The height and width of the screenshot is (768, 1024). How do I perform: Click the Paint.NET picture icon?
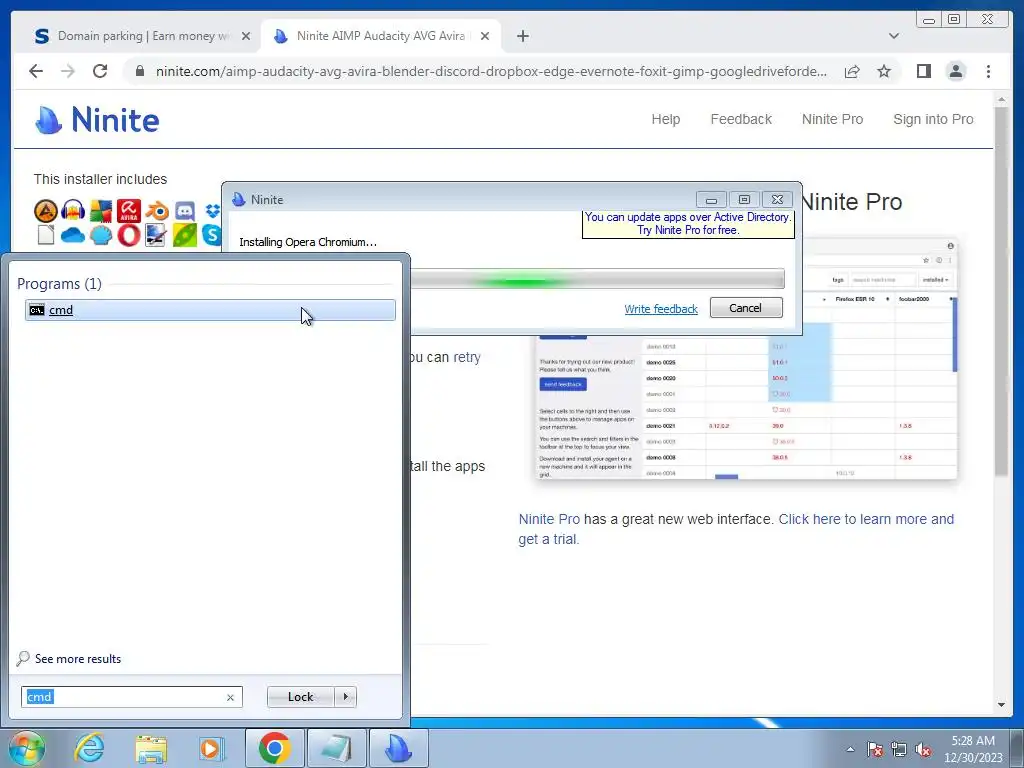pos(156,235)
